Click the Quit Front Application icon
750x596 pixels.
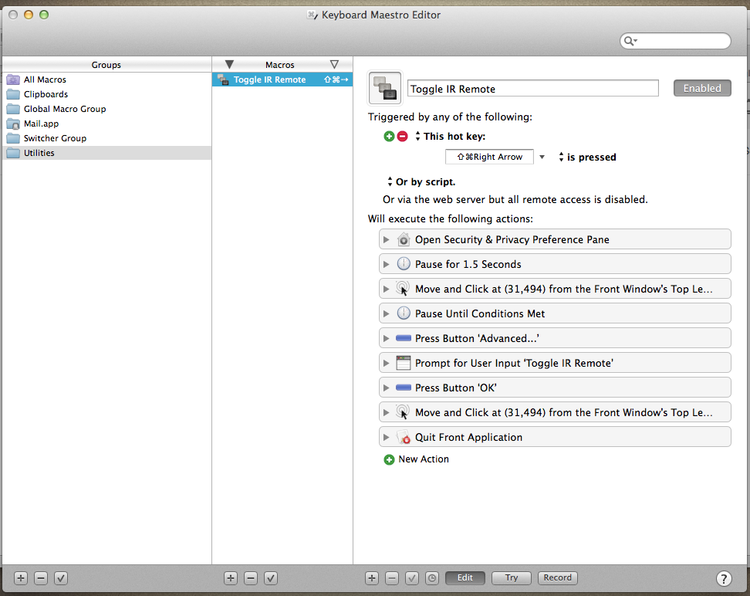point(404,437)
